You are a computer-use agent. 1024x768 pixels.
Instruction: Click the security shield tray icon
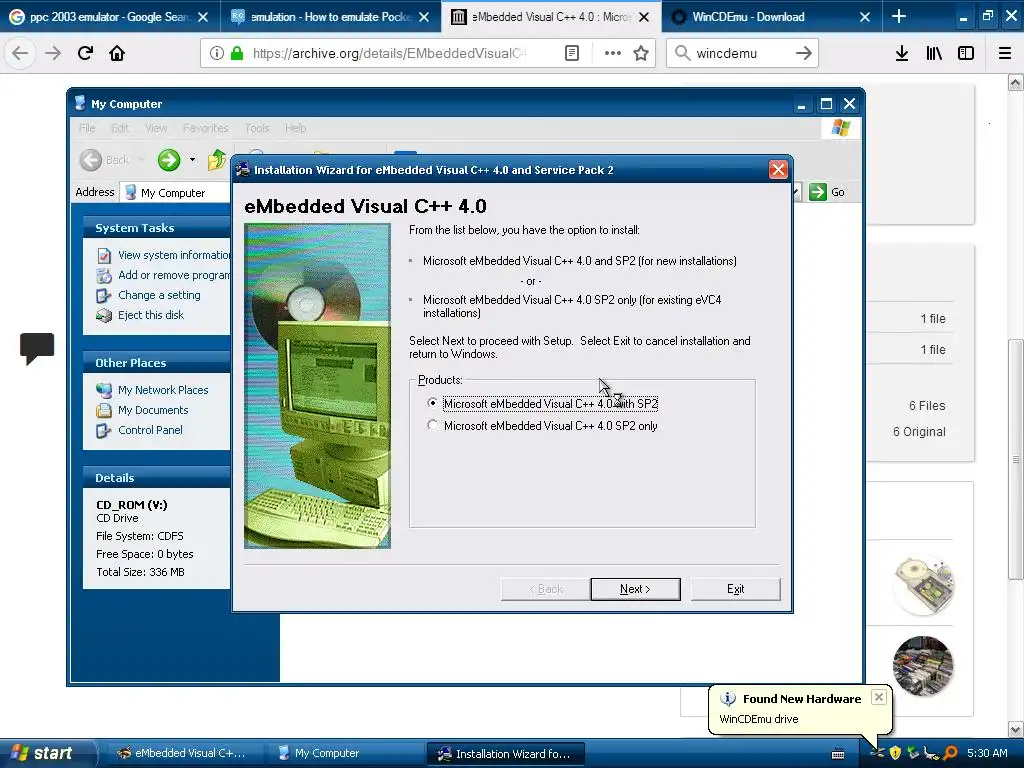(895, 753)
